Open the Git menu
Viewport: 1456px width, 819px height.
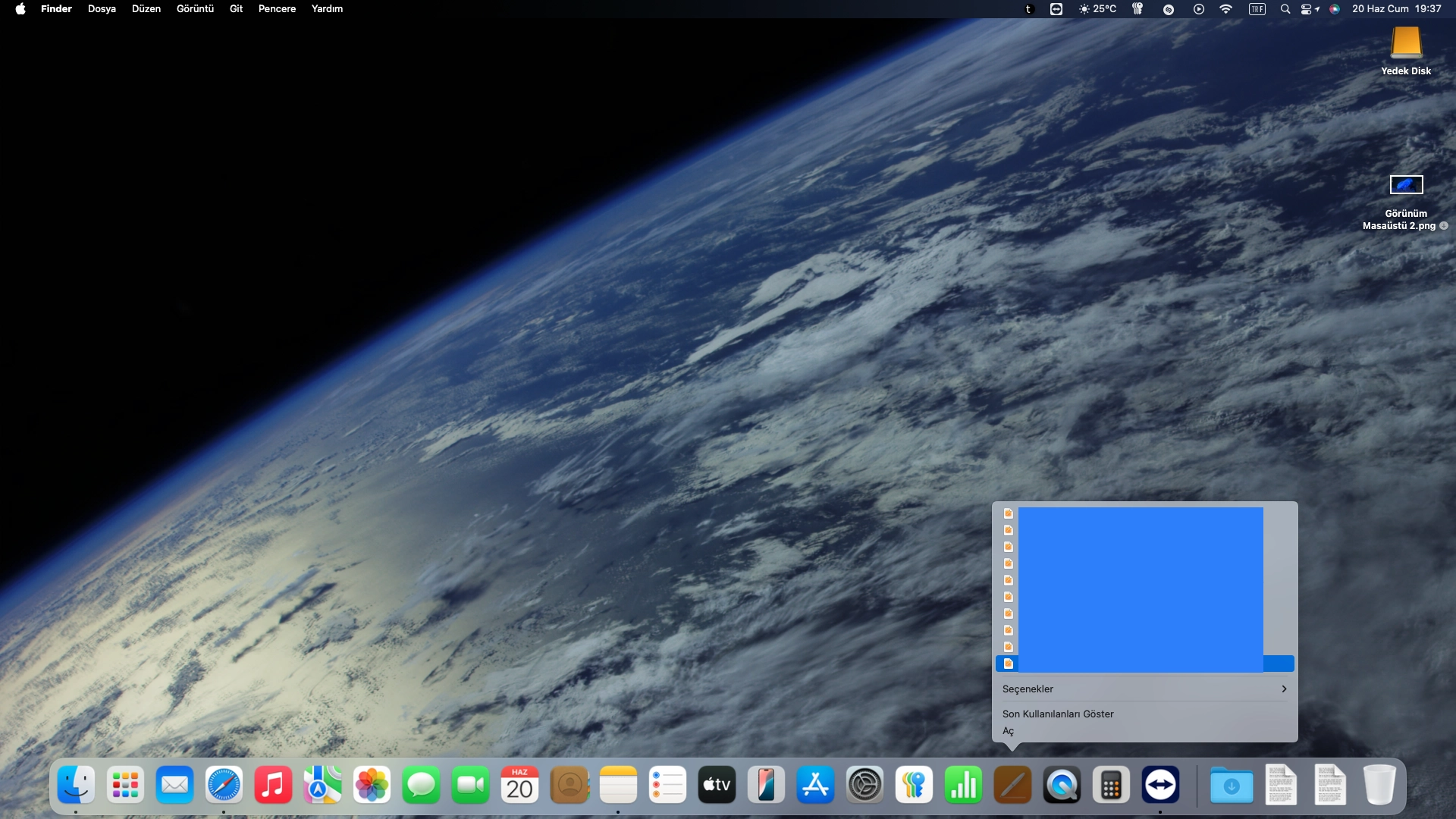236,9
